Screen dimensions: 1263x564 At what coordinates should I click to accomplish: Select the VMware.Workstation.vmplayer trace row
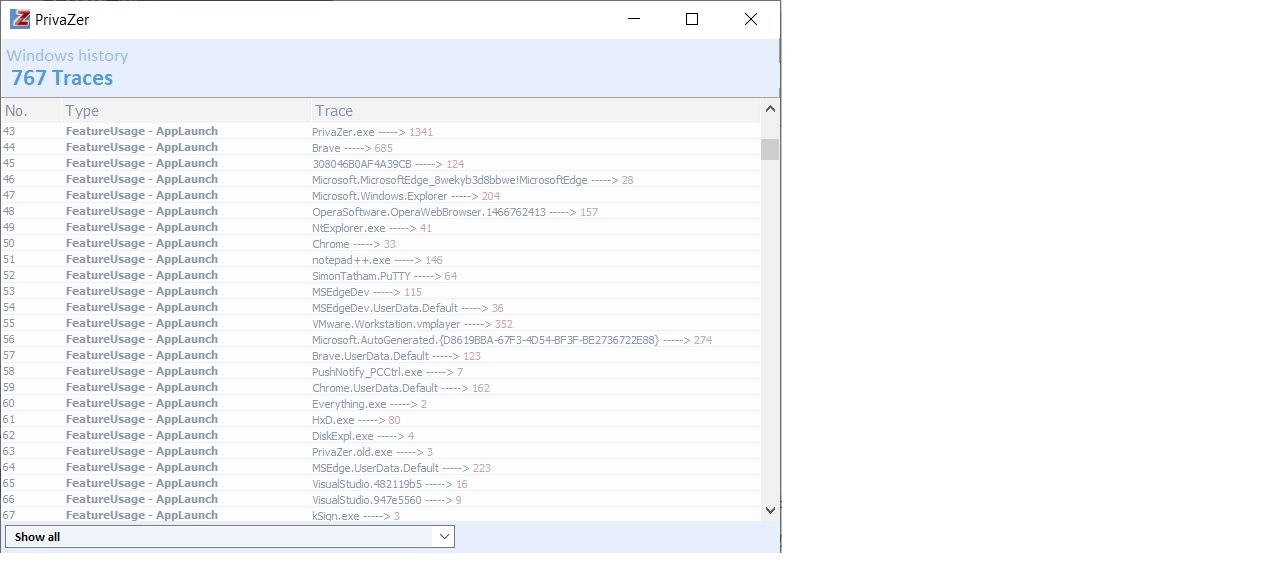[x=412, y=324]
